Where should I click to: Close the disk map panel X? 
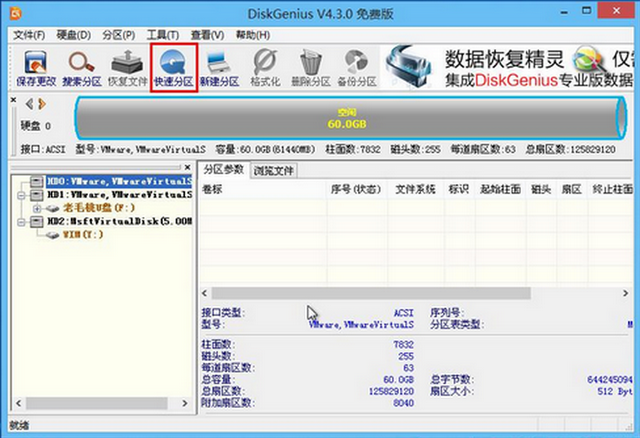[x=13, y=100]
